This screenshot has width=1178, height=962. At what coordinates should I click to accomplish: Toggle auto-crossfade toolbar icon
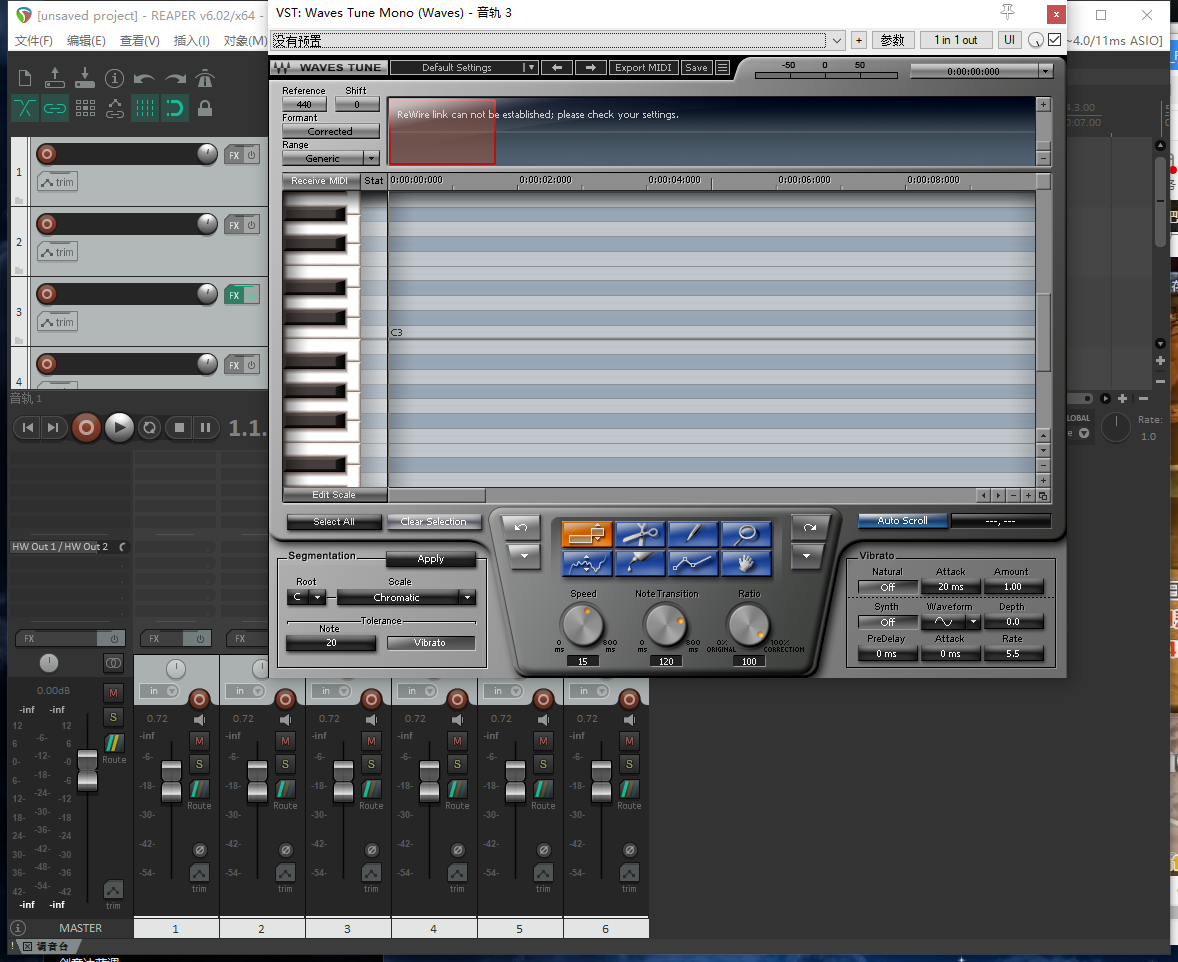(25, 108)
